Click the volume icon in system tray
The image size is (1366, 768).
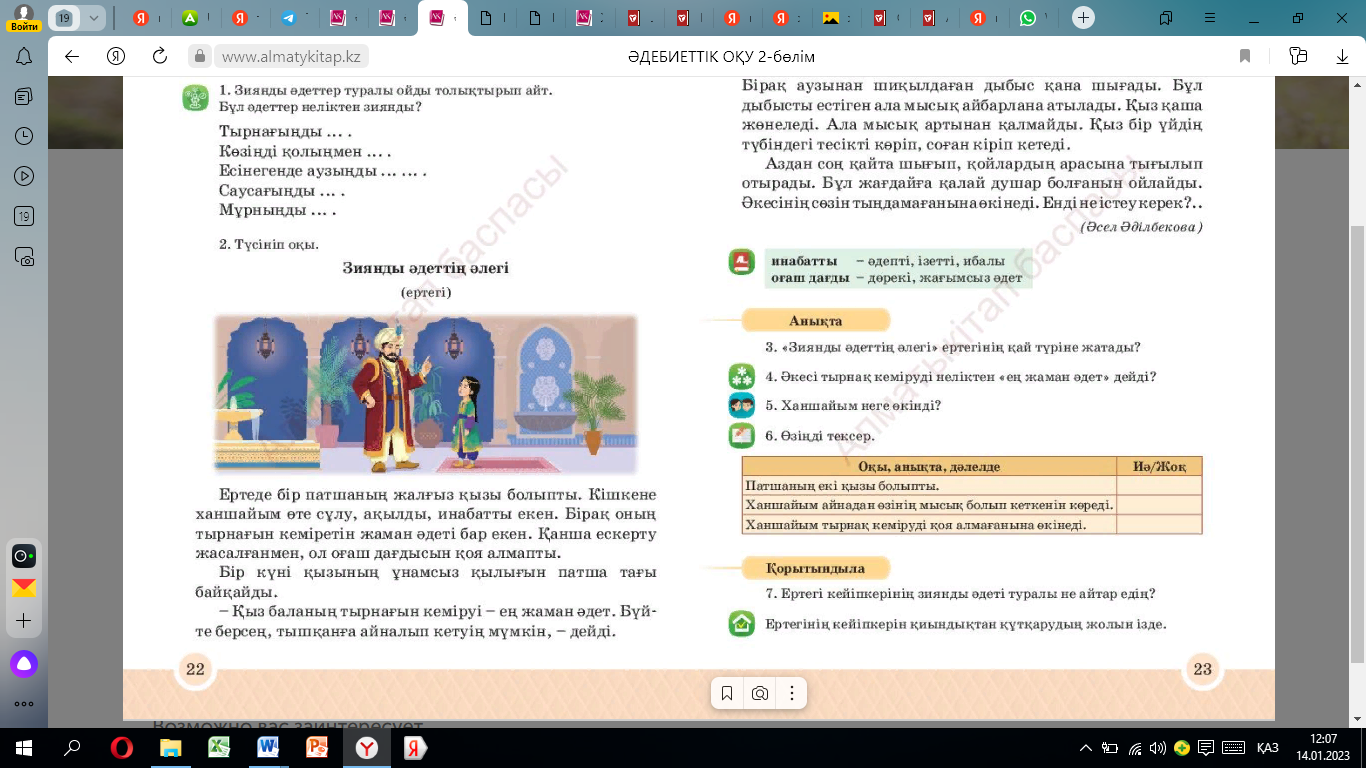point(1158,748)
